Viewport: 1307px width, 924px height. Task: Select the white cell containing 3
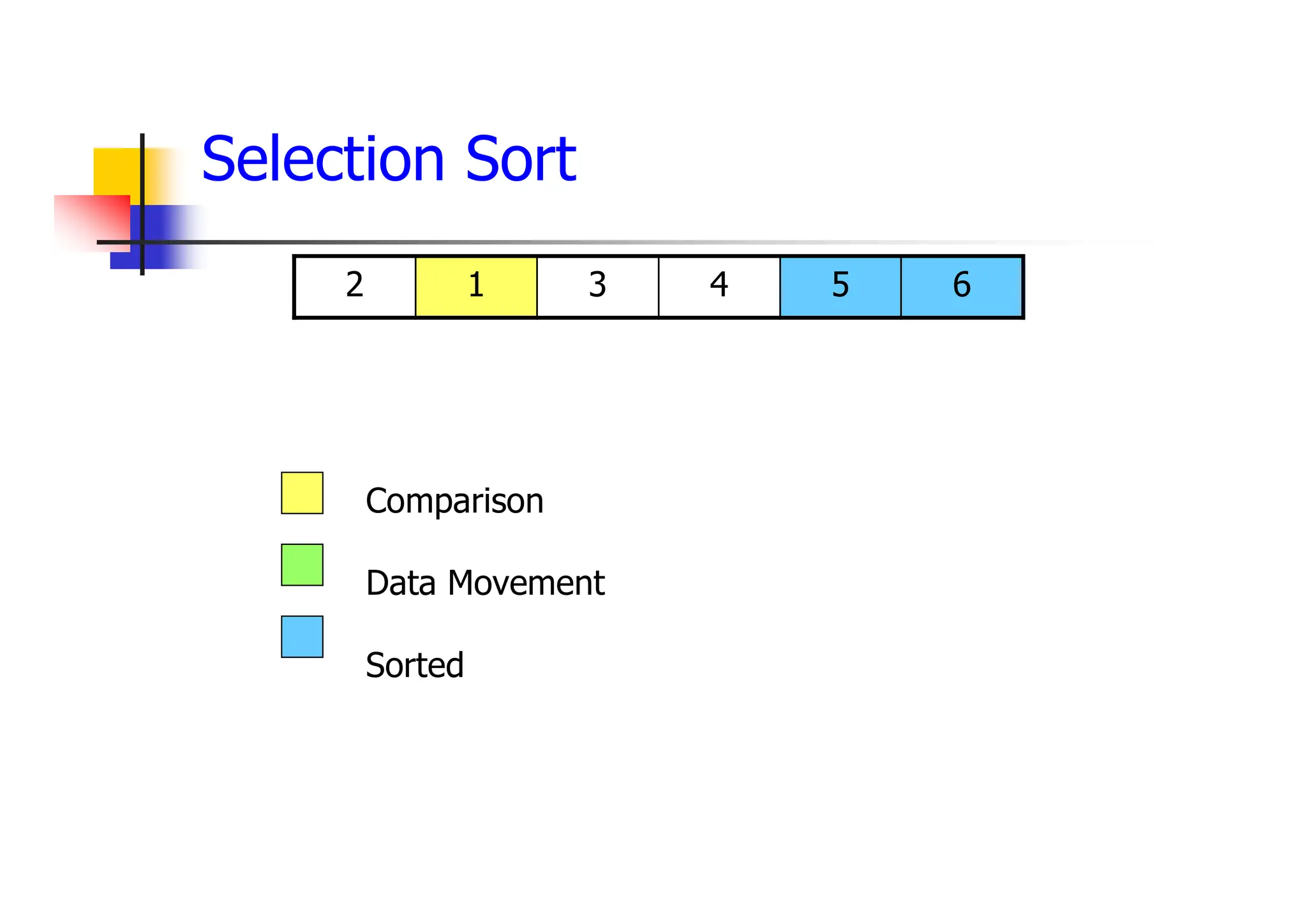(597, 287)
